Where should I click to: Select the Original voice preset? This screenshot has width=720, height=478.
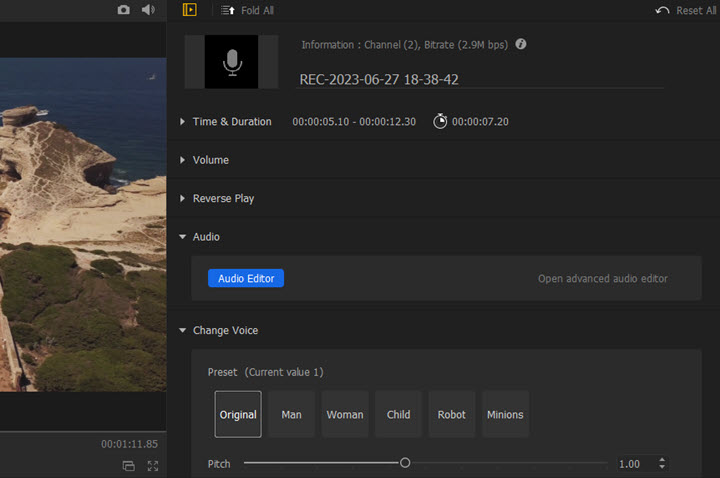point(238,414)
